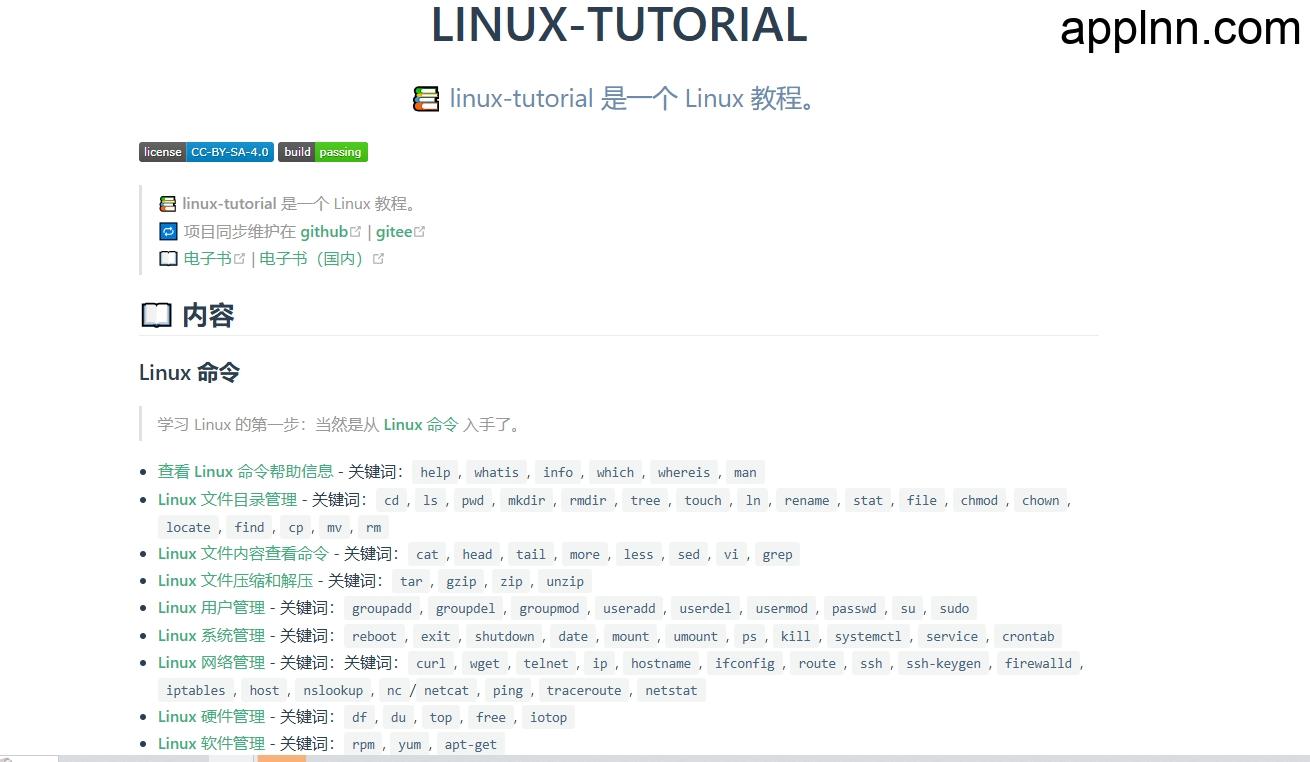The height and width of the screenshot is (762, 1310).
Task: Click the man keyword
Action: pyautogui.click(x=745, y=472)
